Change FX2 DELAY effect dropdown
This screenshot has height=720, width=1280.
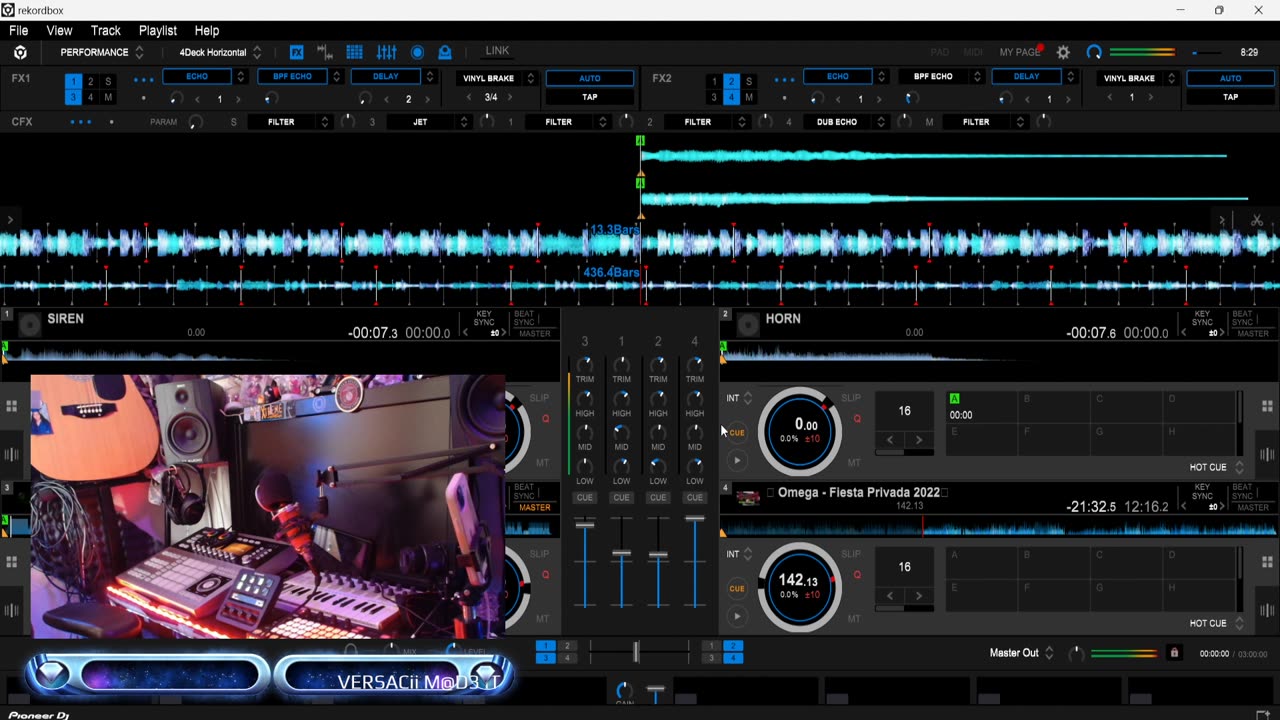tap(1071, 77)
